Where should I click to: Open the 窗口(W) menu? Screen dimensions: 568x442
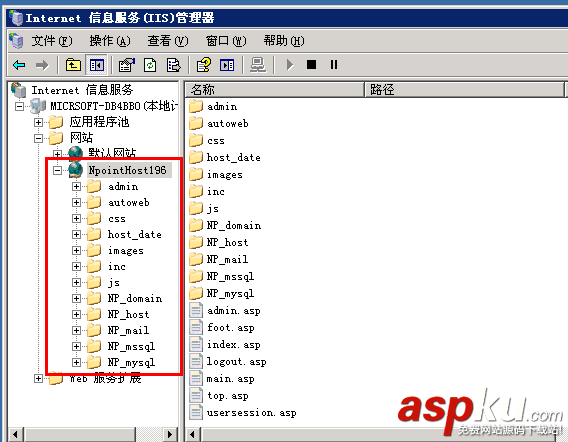226,41
